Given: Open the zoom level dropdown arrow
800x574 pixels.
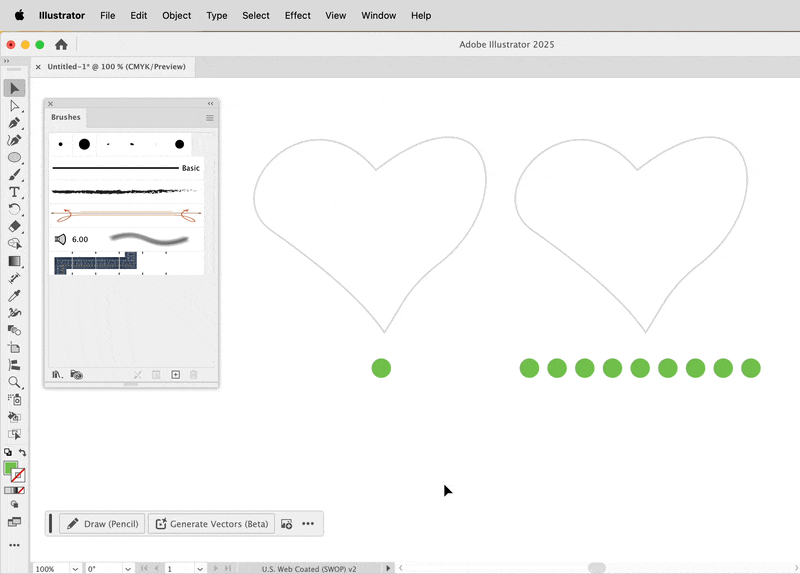Looking at the screenshot, I should pos(75,568).
